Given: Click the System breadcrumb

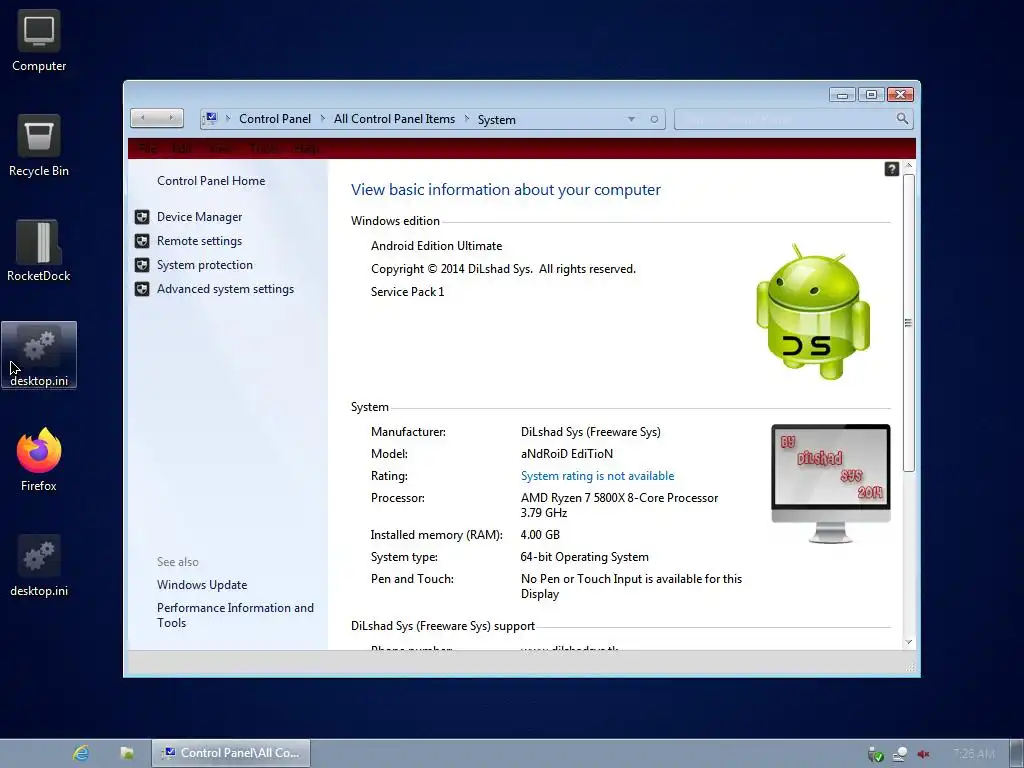Looking at the screenshot, I should click(x=496, y=120).
